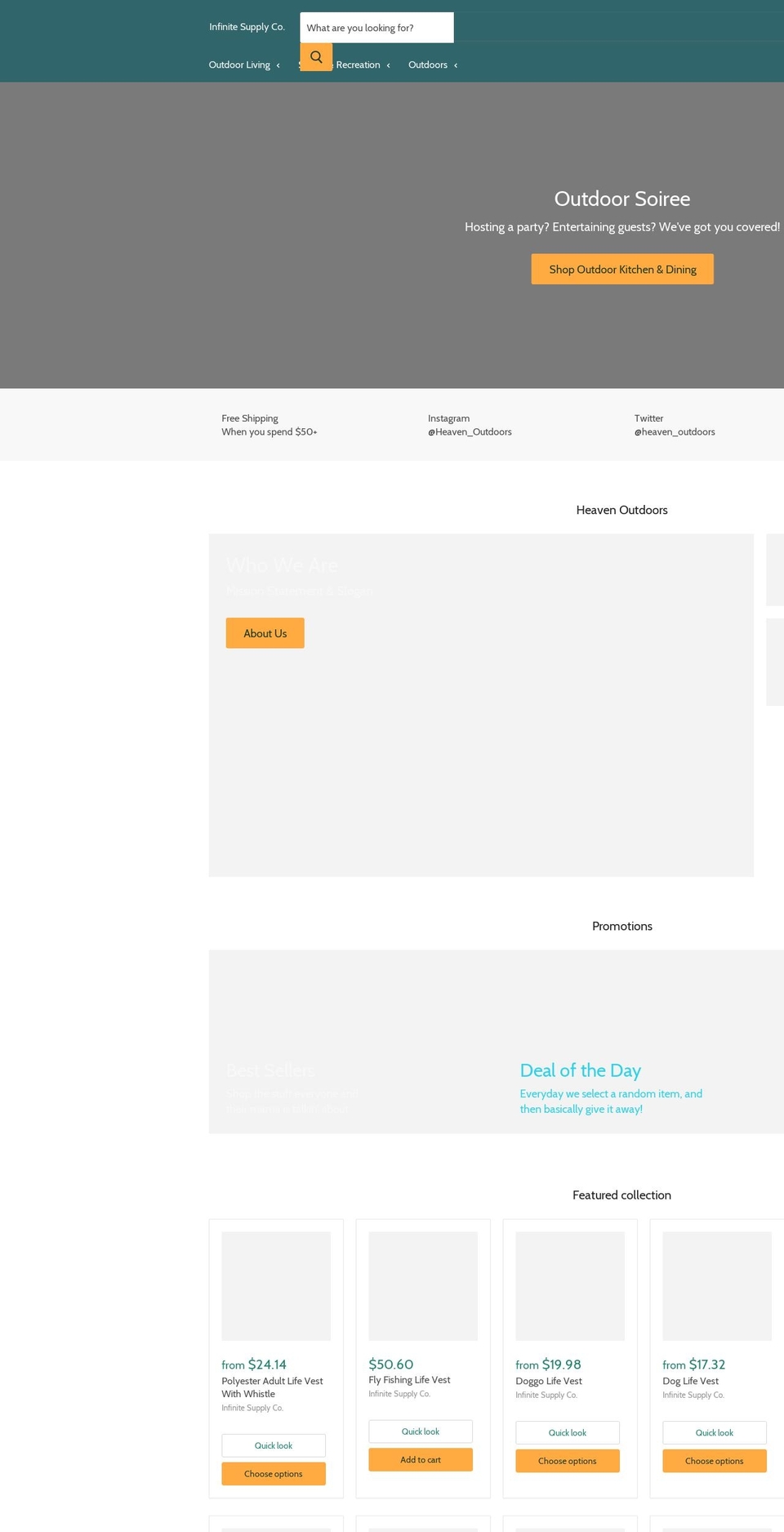The height and width of the screenshot is (1532, 784).
Task: Expand the chevron next to Recreation
Action: 388,65
